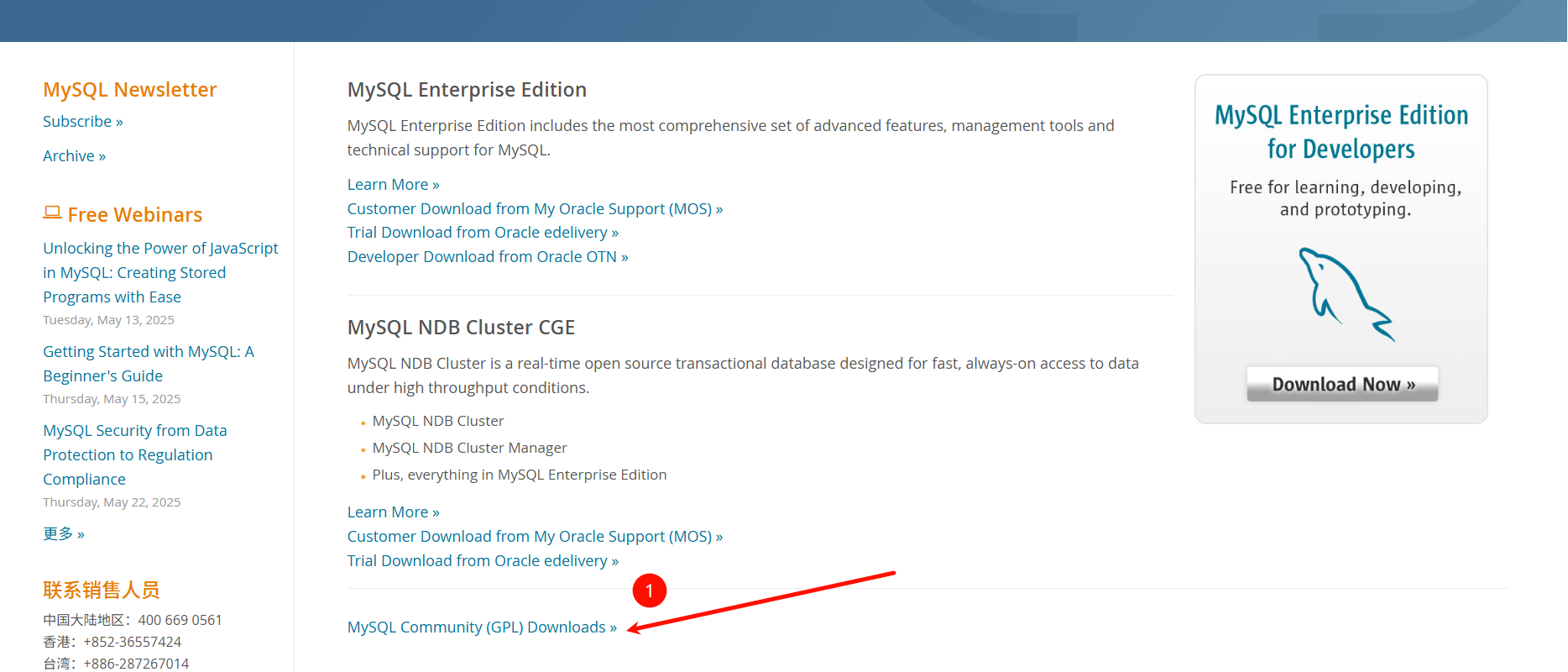Open the newsletter Archive link
This screenshot has height=672, width=1568.
[x=74, y=156]
